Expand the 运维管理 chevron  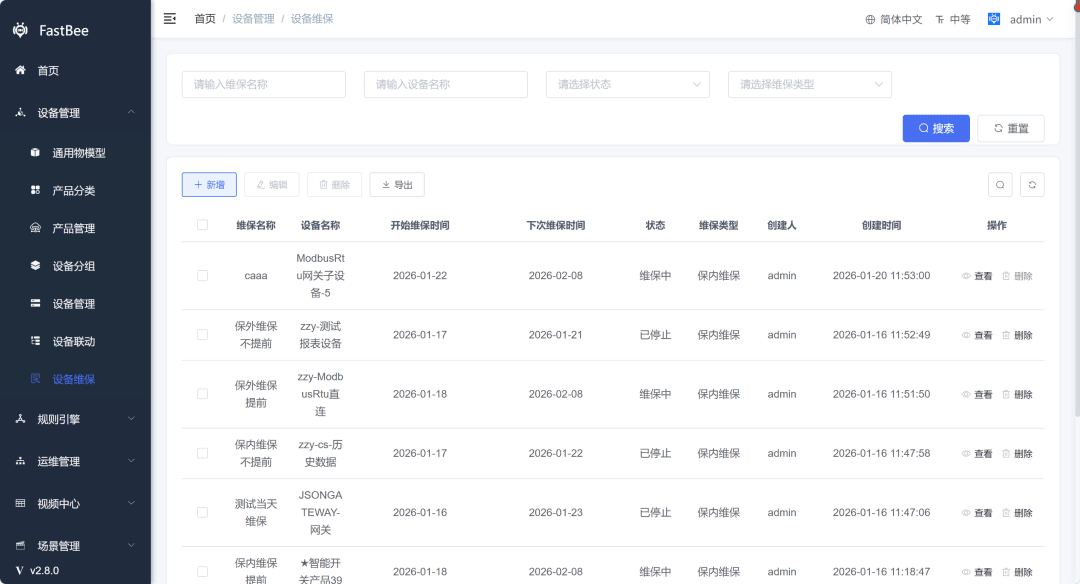pyautogui.click(x=131, y=461)
